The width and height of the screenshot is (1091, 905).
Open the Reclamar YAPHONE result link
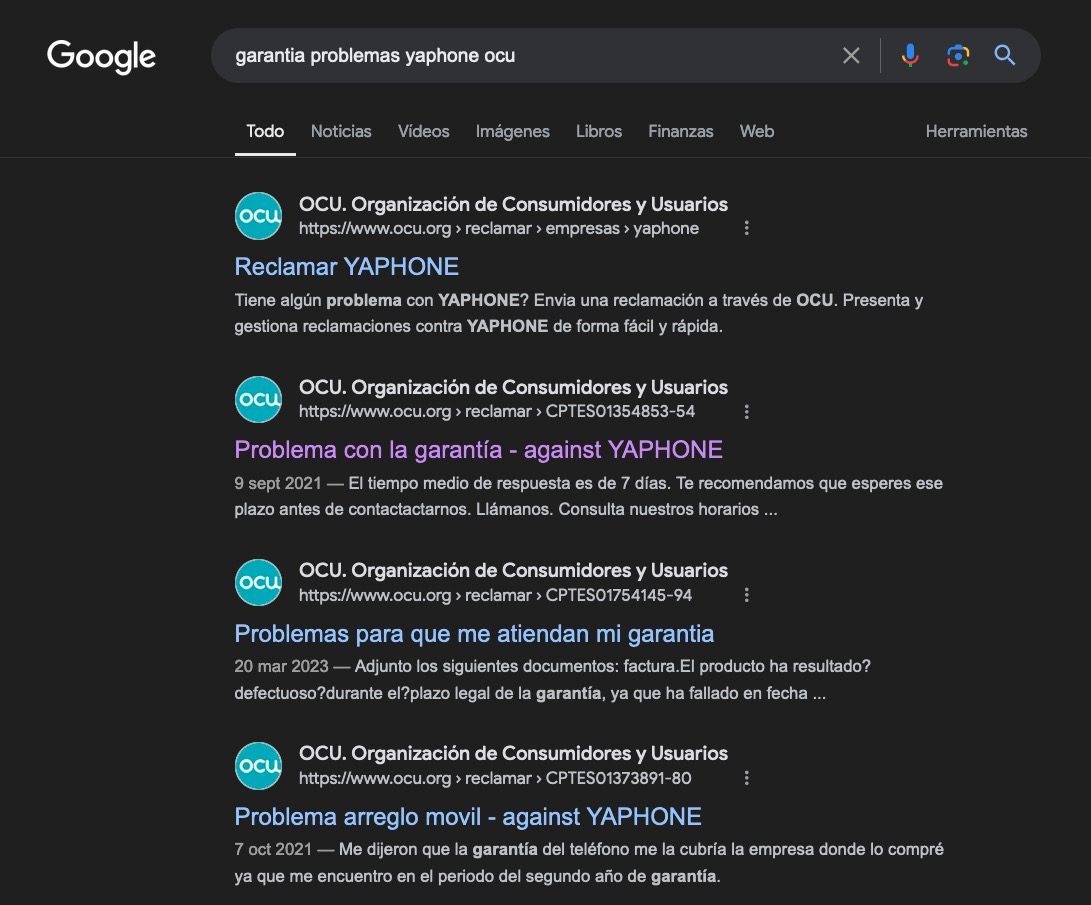(x=347, y=266)
